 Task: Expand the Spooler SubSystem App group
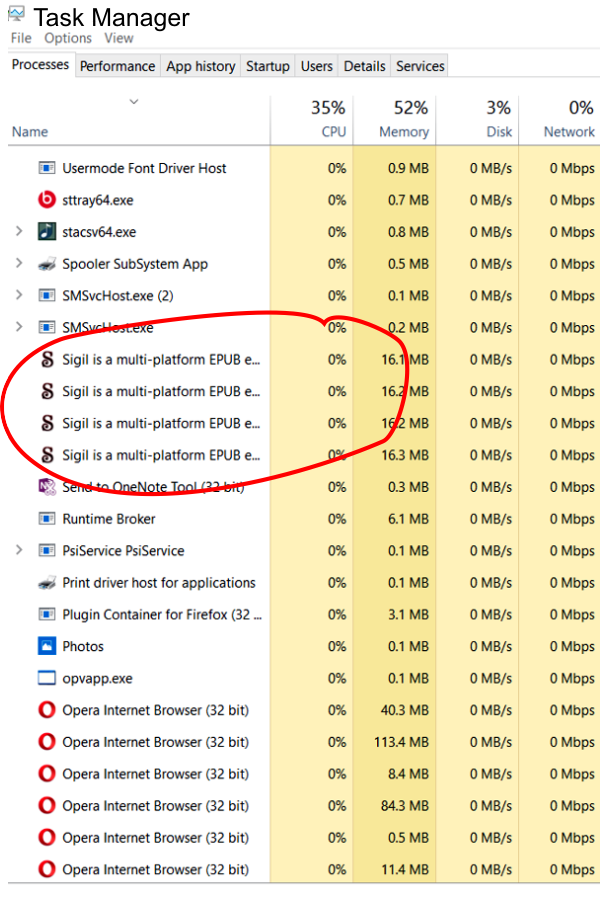(x=19, y=263)
